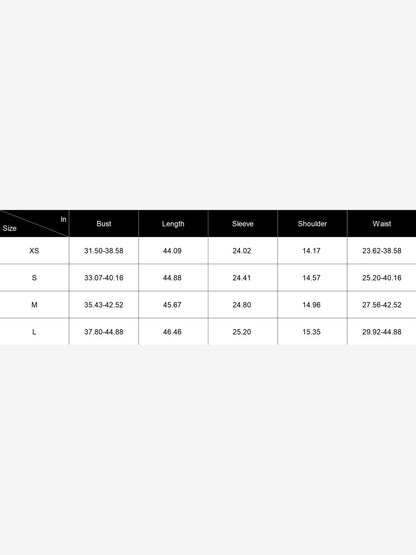The width and height of the screenshot is (416, 555).
Task: Select the M size row label
Action: 34,305
